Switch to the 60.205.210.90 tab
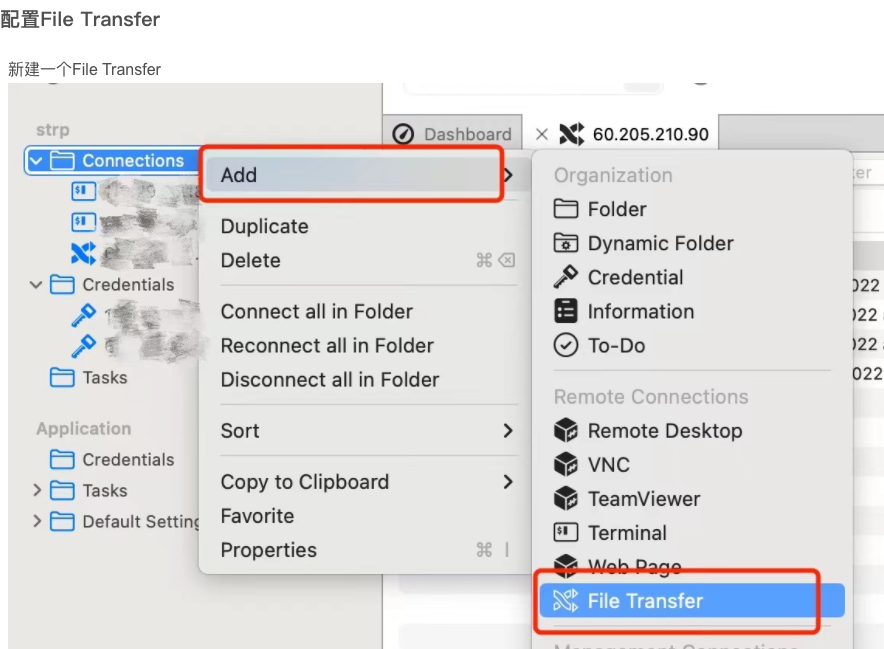 621,134
